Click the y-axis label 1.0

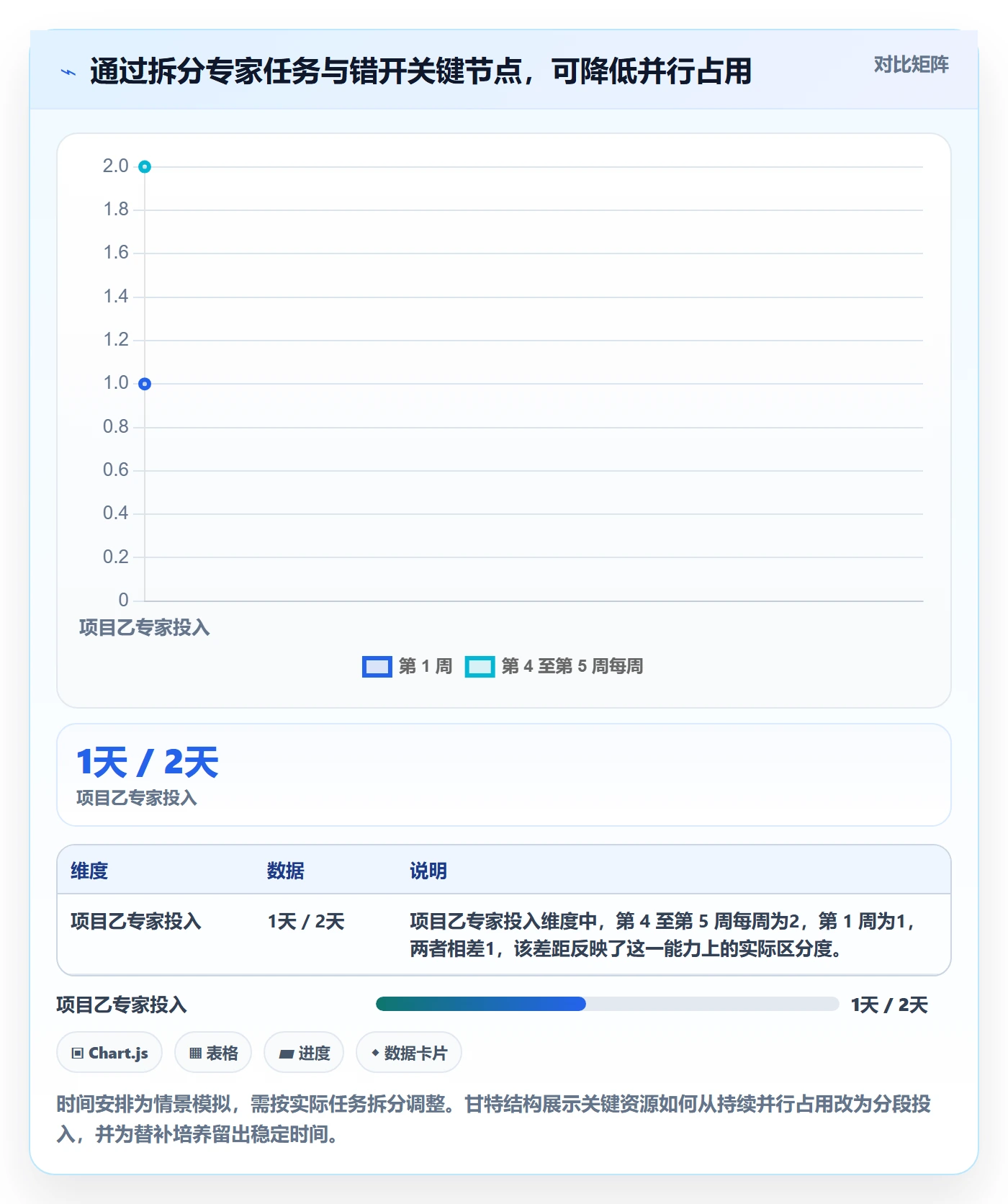pyautogui.click(x=115, y=383)
